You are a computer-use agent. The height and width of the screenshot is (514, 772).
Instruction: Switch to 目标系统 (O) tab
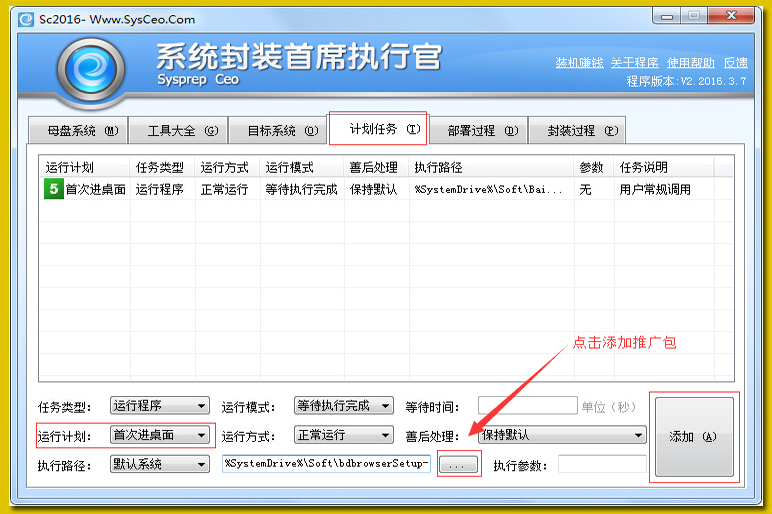click(278, 130)
